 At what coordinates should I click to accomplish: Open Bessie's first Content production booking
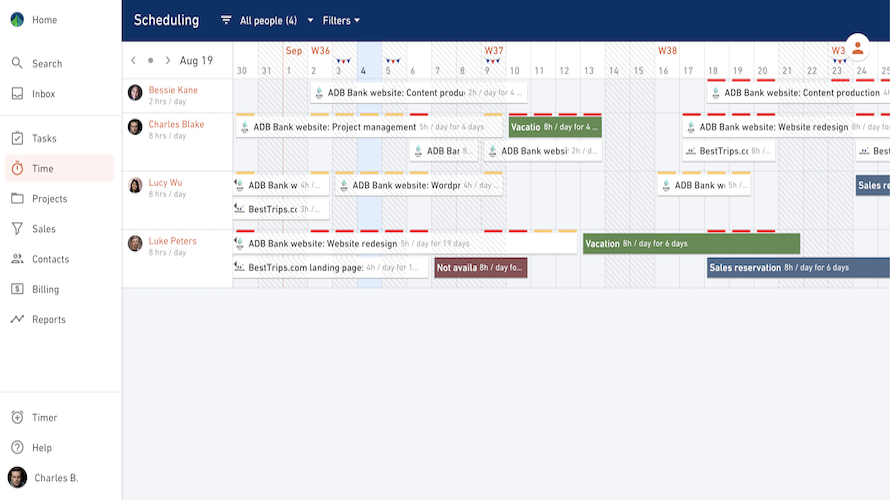[x=419, y=93]
